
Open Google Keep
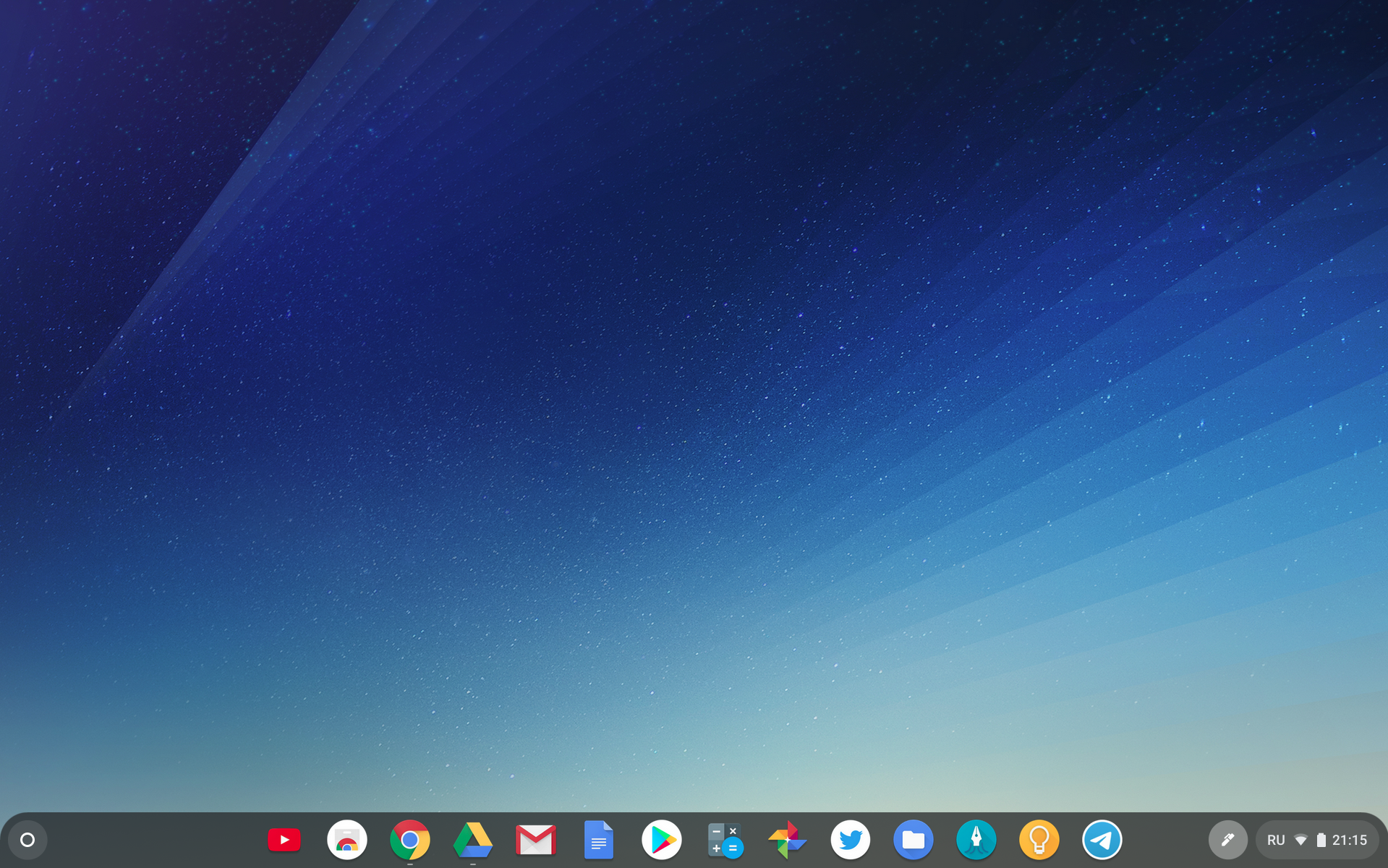(x=1039, y=840)
